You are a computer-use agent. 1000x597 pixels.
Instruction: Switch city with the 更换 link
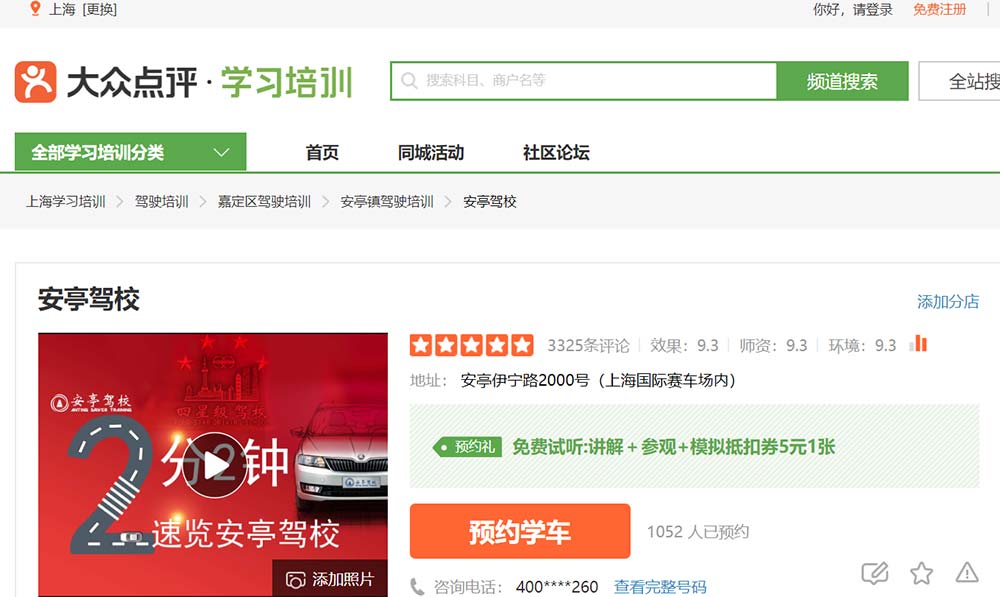pyautogui.click(x=100, y=10)
